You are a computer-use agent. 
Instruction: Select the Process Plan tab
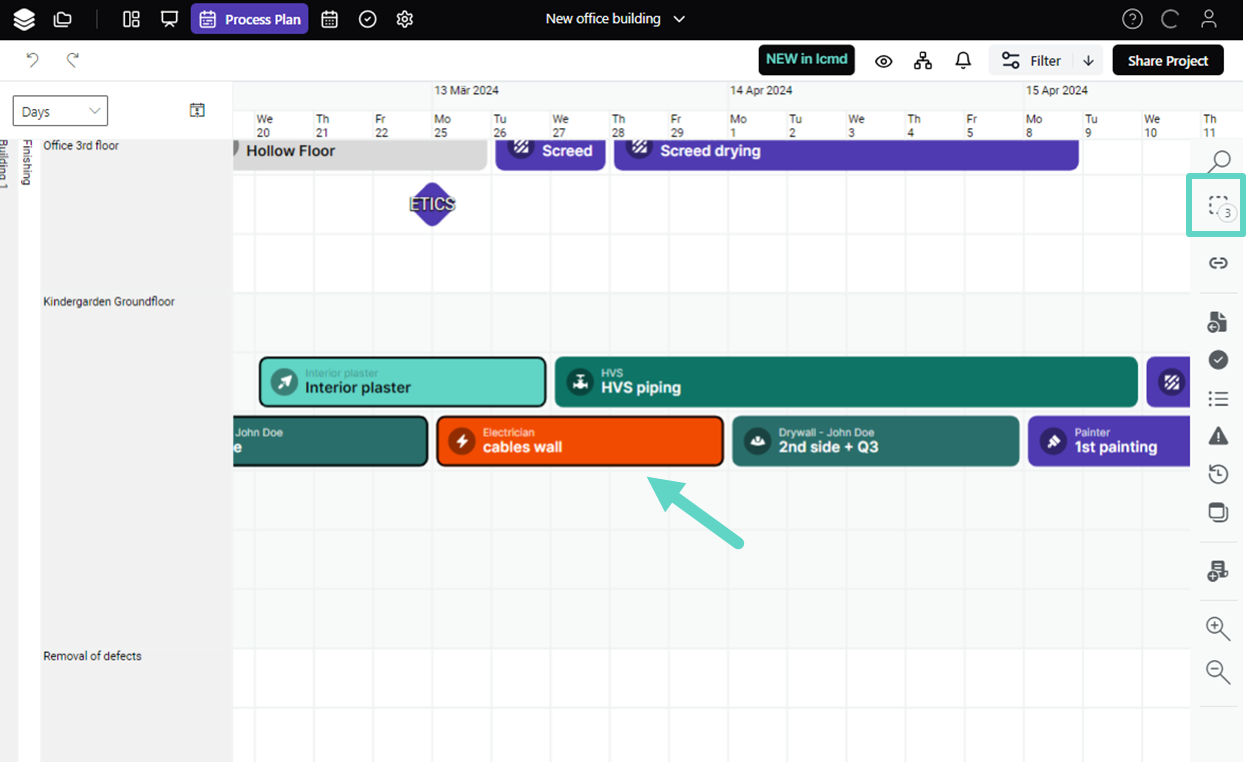coord(250,19)
